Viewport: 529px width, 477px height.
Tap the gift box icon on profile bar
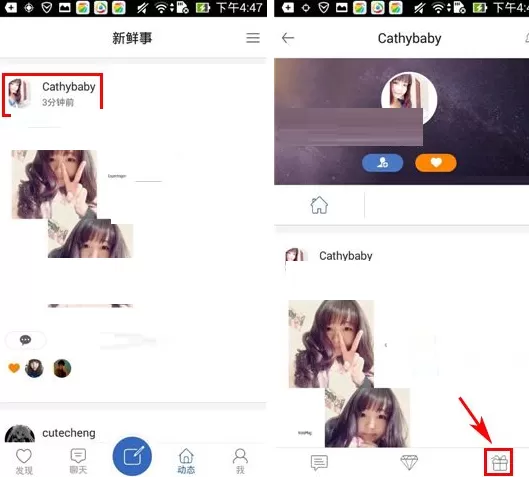499,462
